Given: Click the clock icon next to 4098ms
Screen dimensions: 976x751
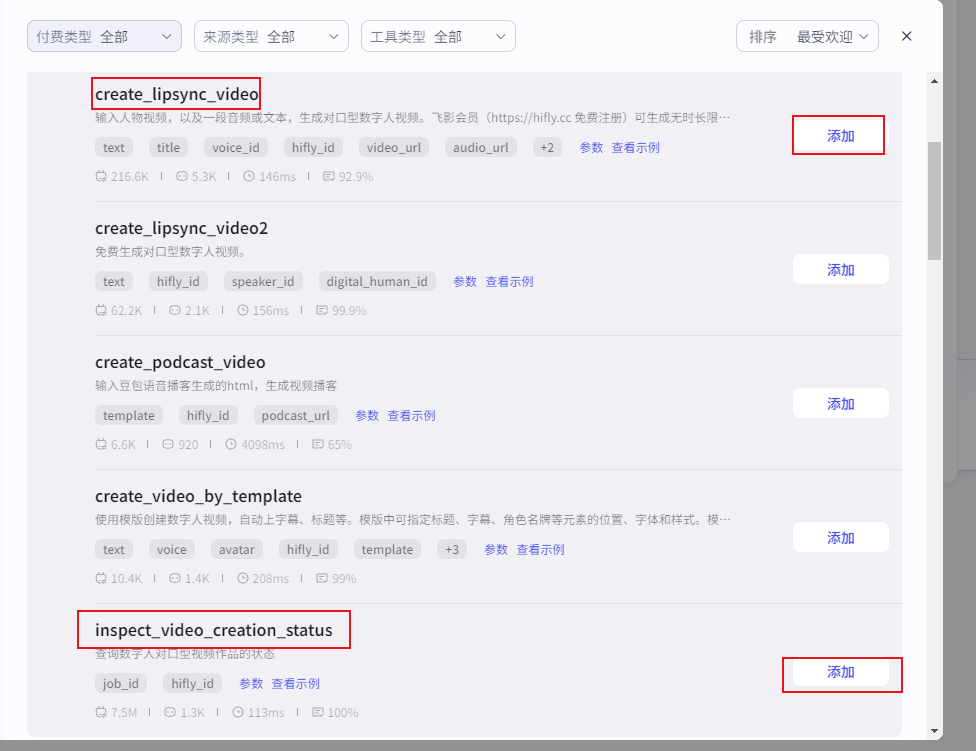Looking at the screenshot, I should click(x=231, y=445).
